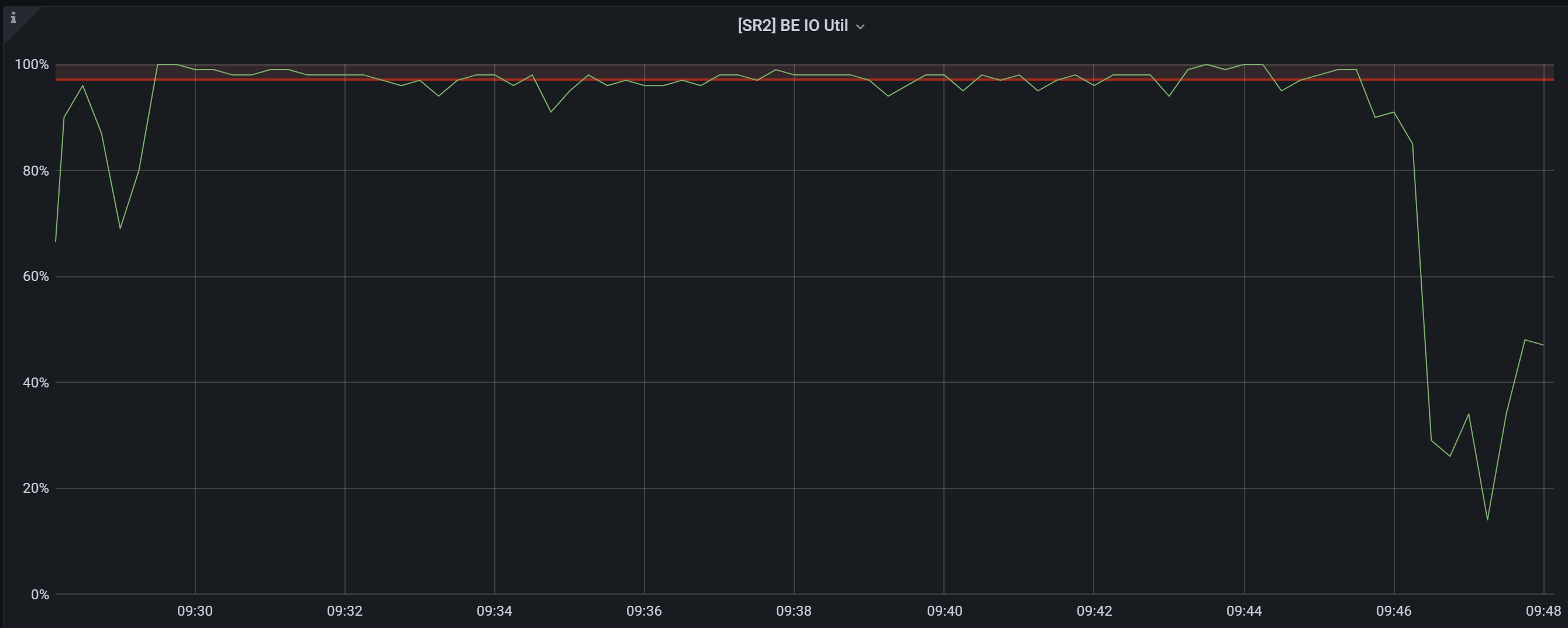Click the panel info icon
This screenshot has width=1568, height=628.
[13, 18]
